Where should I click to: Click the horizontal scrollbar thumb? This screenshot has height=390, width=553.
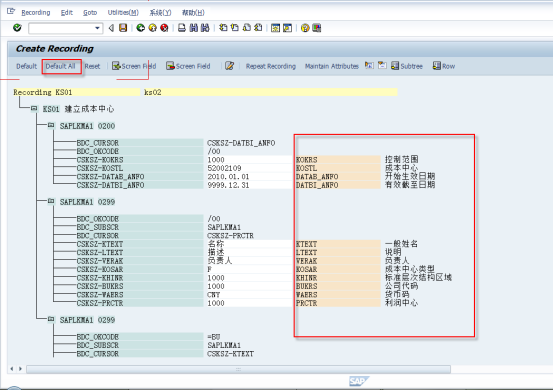coord(238,369)
